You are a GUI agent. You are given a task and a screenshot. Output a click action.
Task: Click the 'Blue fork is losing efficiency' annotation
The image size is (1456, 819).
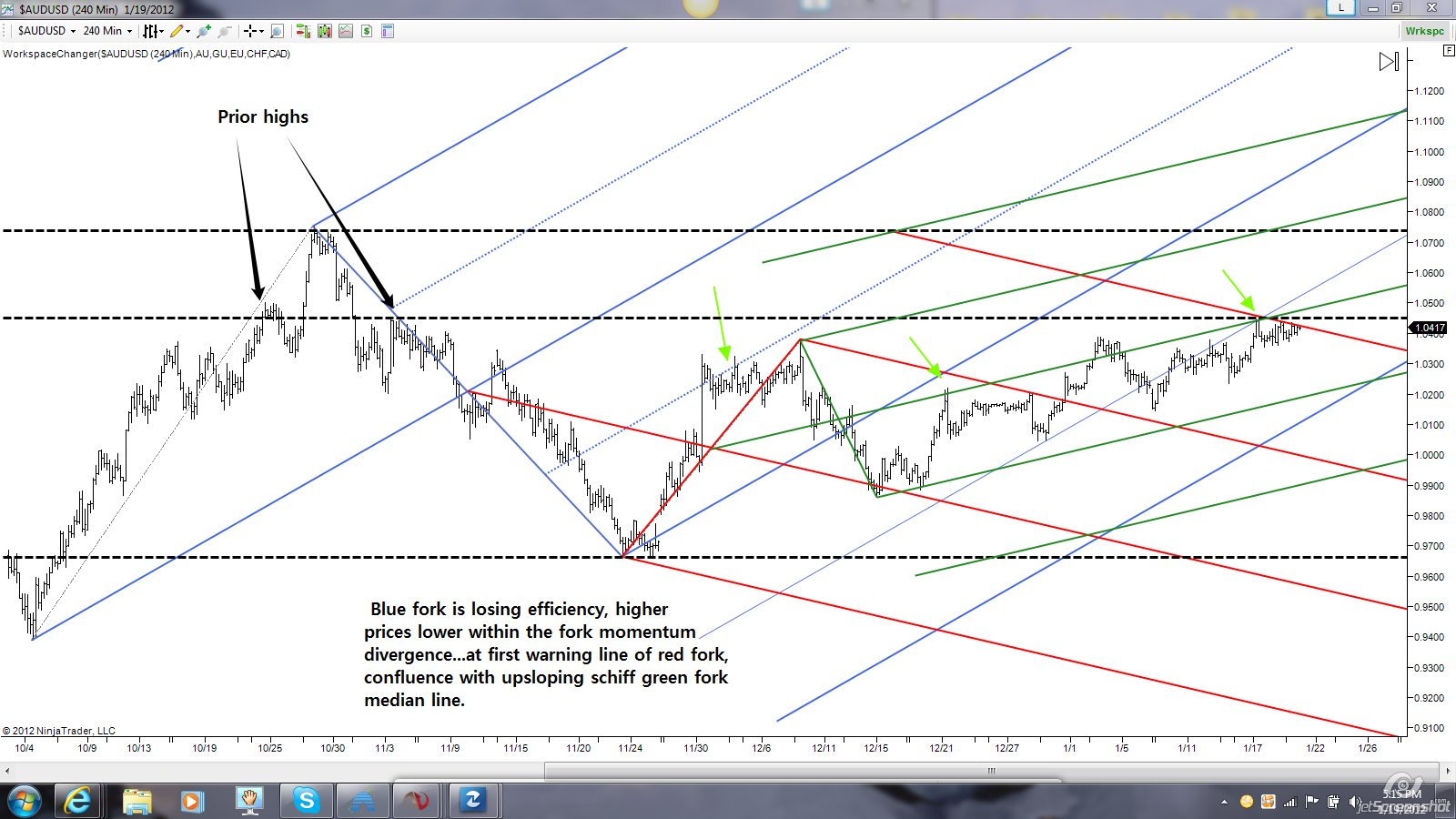[x=546, y=654]
